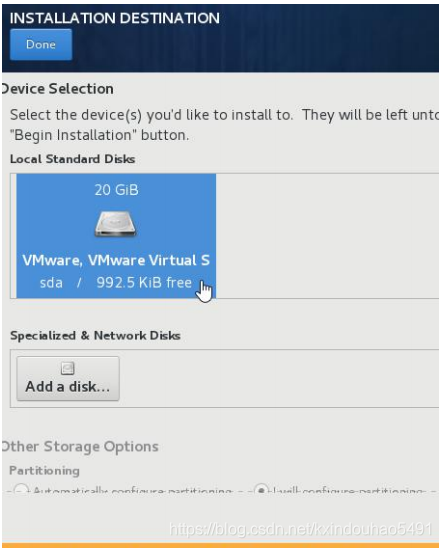Click the blog.csdn.net watermark URL
441x548 pixels.
point(301,529)
